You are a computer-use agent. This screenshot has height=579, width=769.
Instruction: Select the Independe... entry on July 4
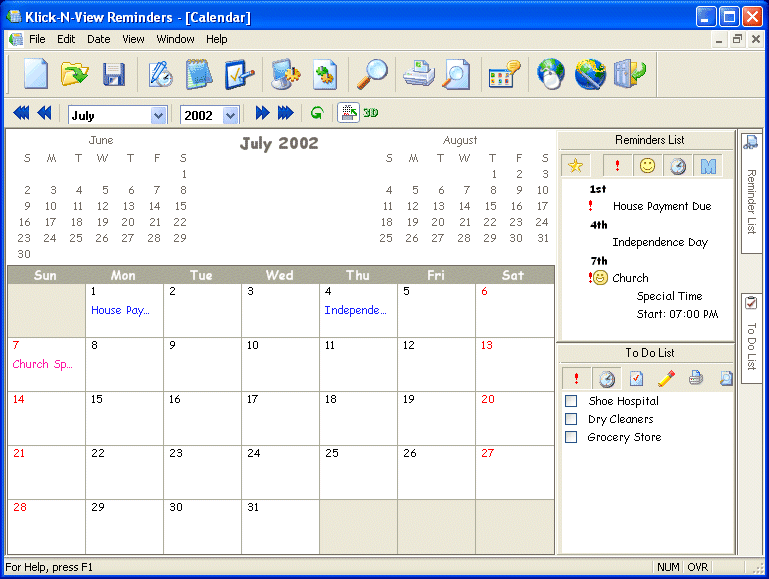(355, 310)
